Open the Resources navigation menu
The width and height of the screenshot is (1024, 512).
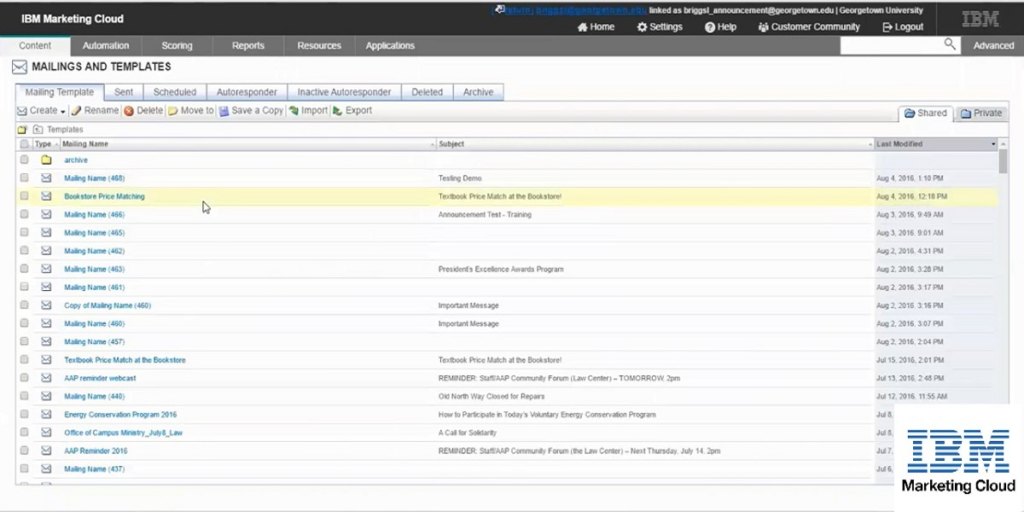tap(319, 46)
